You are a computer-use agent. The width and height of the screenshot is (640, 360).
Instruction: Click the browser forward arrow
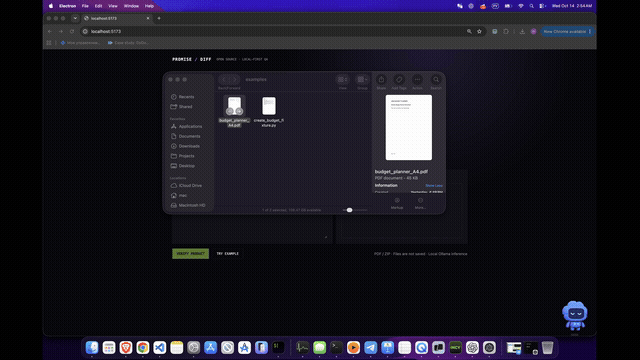point(61,31)
